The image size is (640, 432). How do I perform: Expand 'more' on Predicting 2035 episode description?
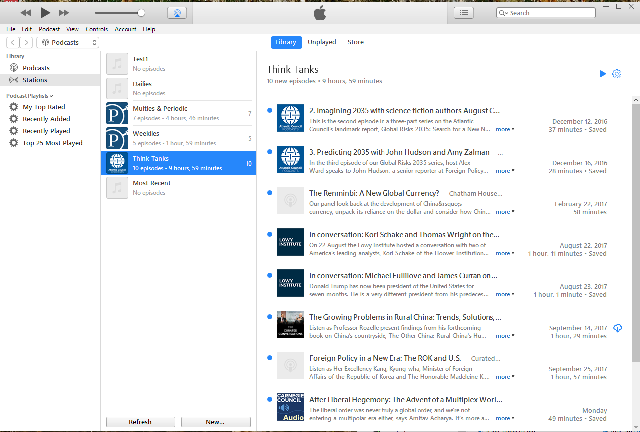pos(504,170)
